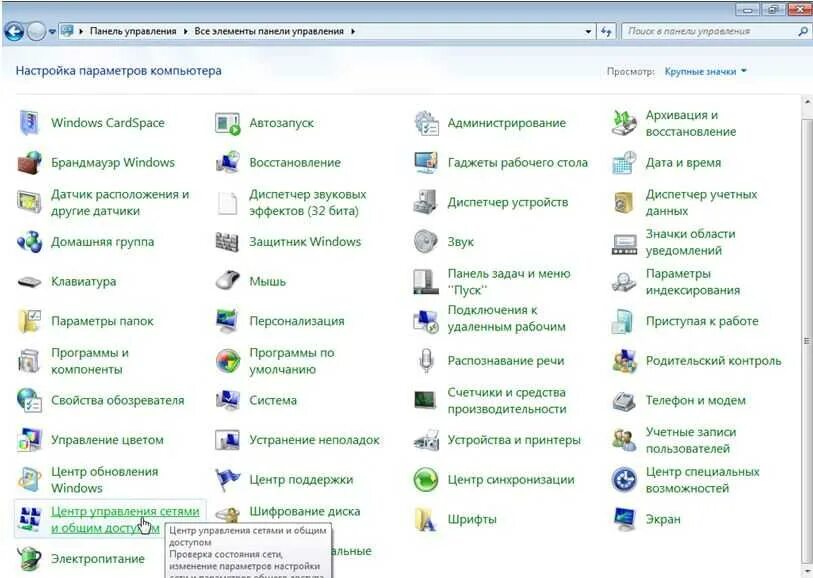Open the Крупные значки view dropdown
813x578 pixels.
click(706, 72)
